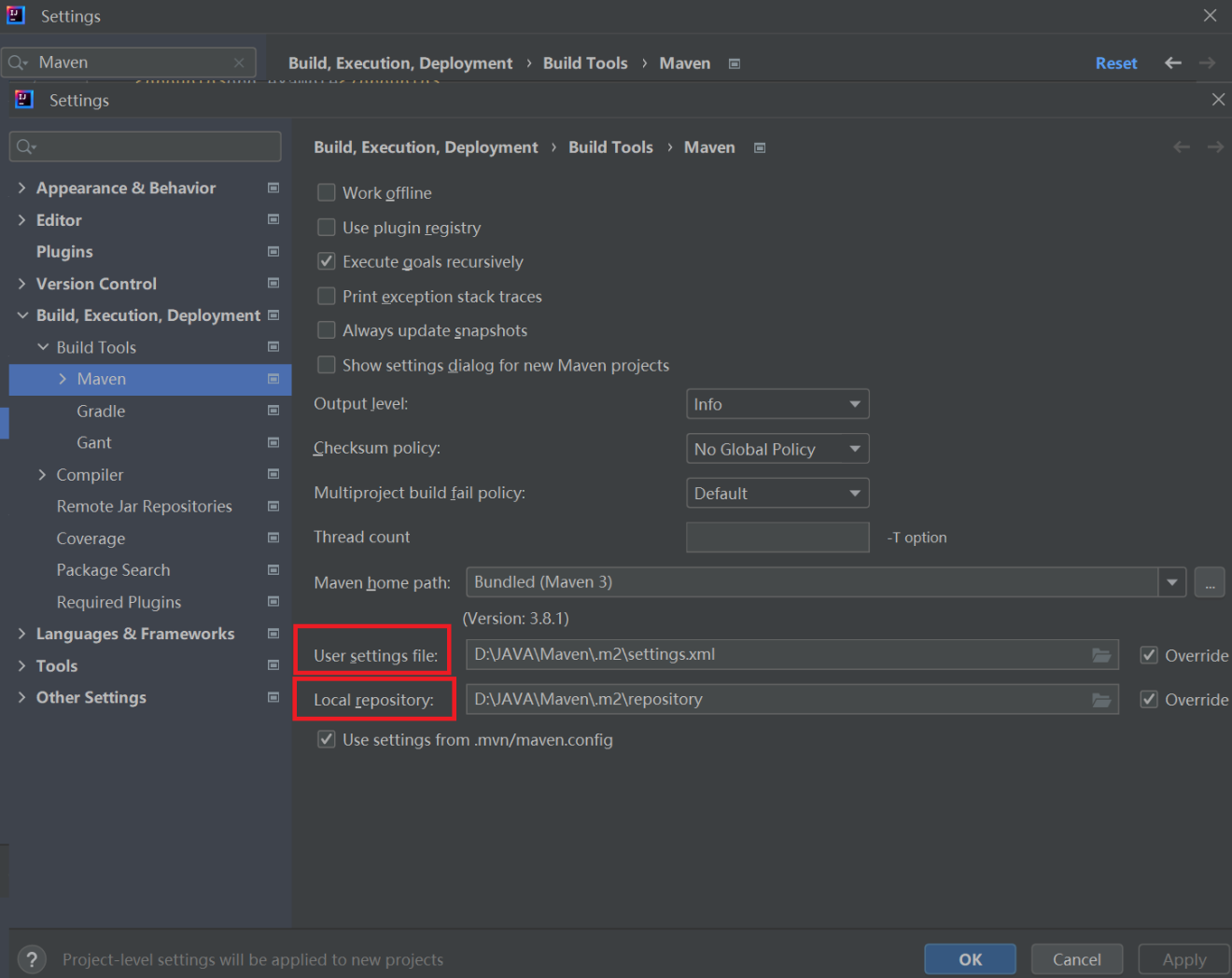Select Coverage in settings tree

click(91, 538)
